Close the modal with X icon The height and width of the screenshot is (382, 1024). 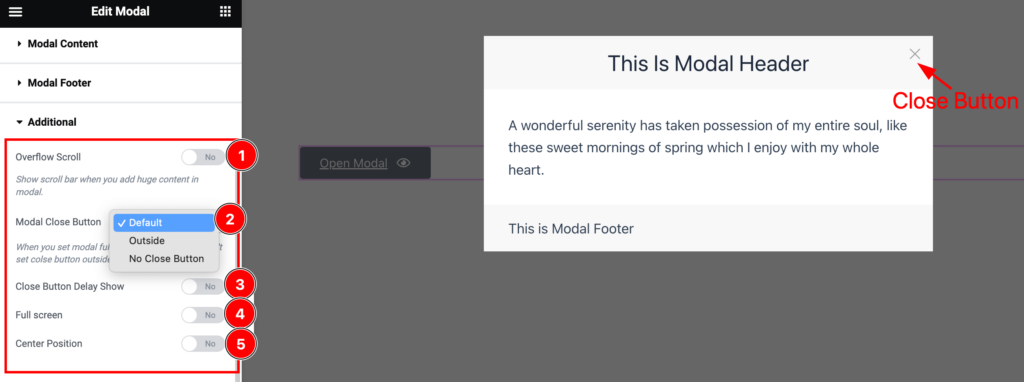(915, 54)
